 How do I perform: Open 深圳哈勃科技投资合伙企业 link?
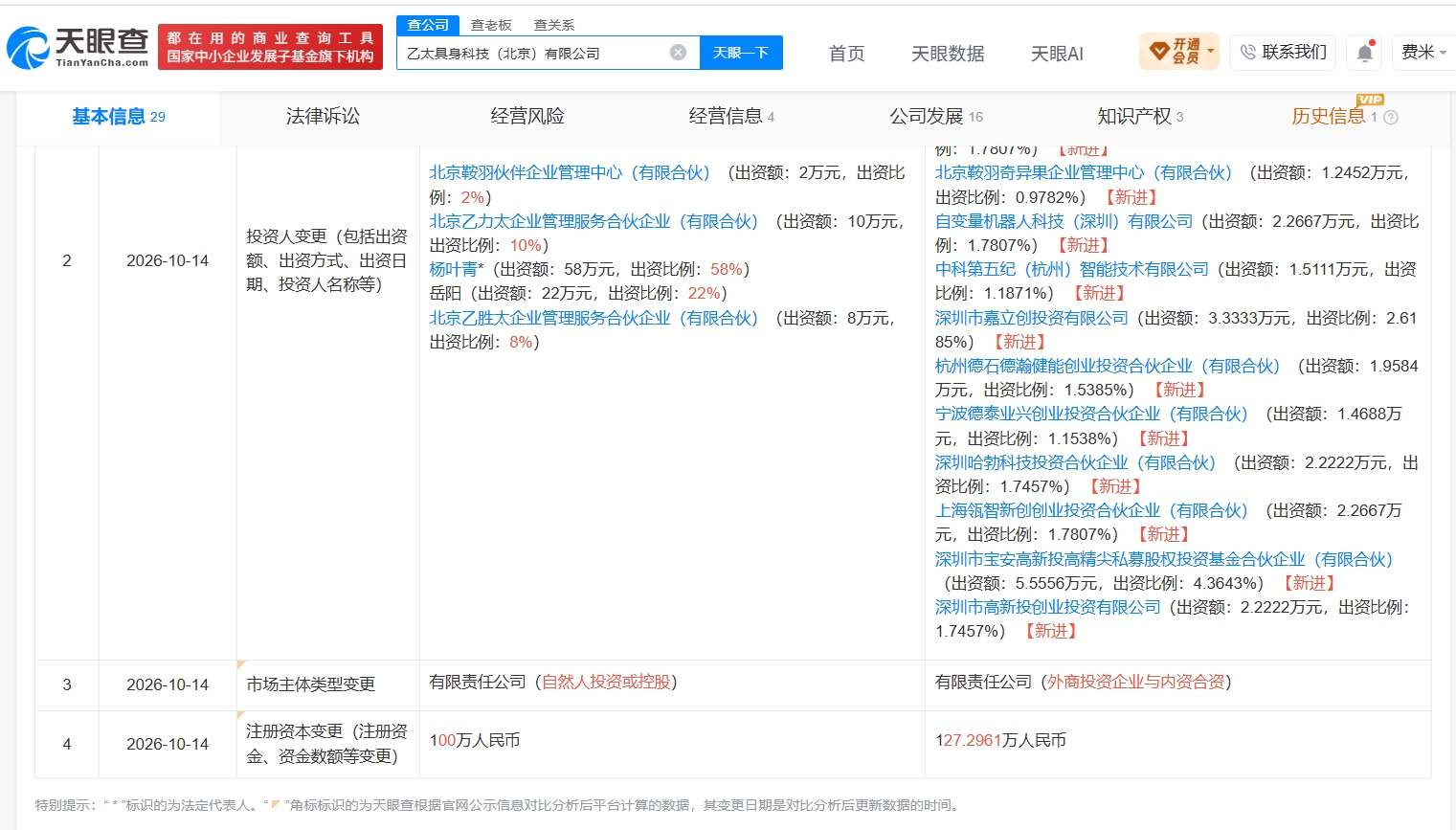coord(1075,462)
